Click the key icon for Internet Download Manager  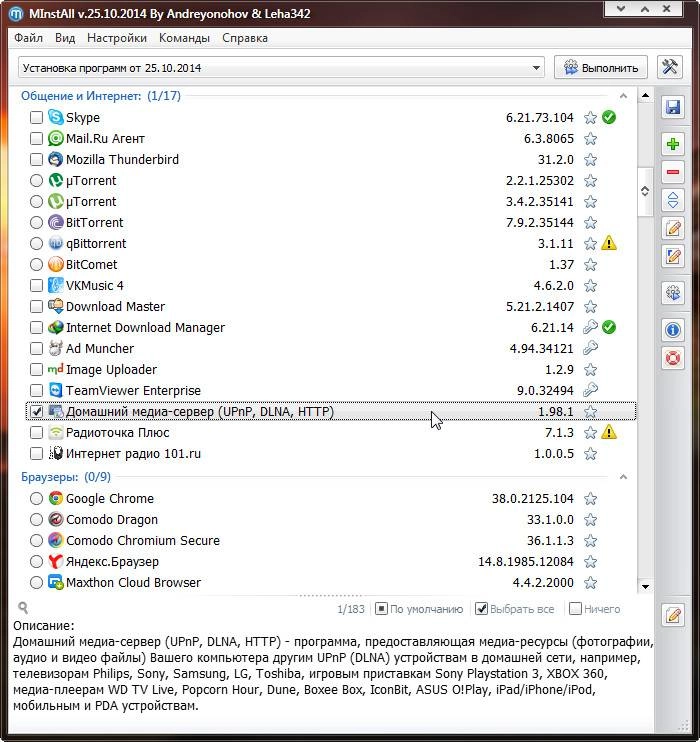(590, 327)
